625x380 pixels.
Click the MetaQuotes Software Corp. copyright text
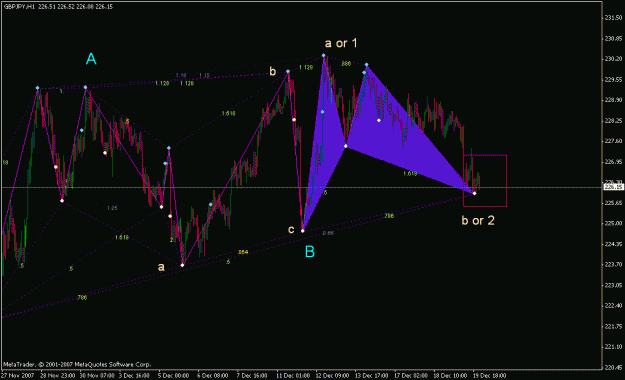click(77, 364)
